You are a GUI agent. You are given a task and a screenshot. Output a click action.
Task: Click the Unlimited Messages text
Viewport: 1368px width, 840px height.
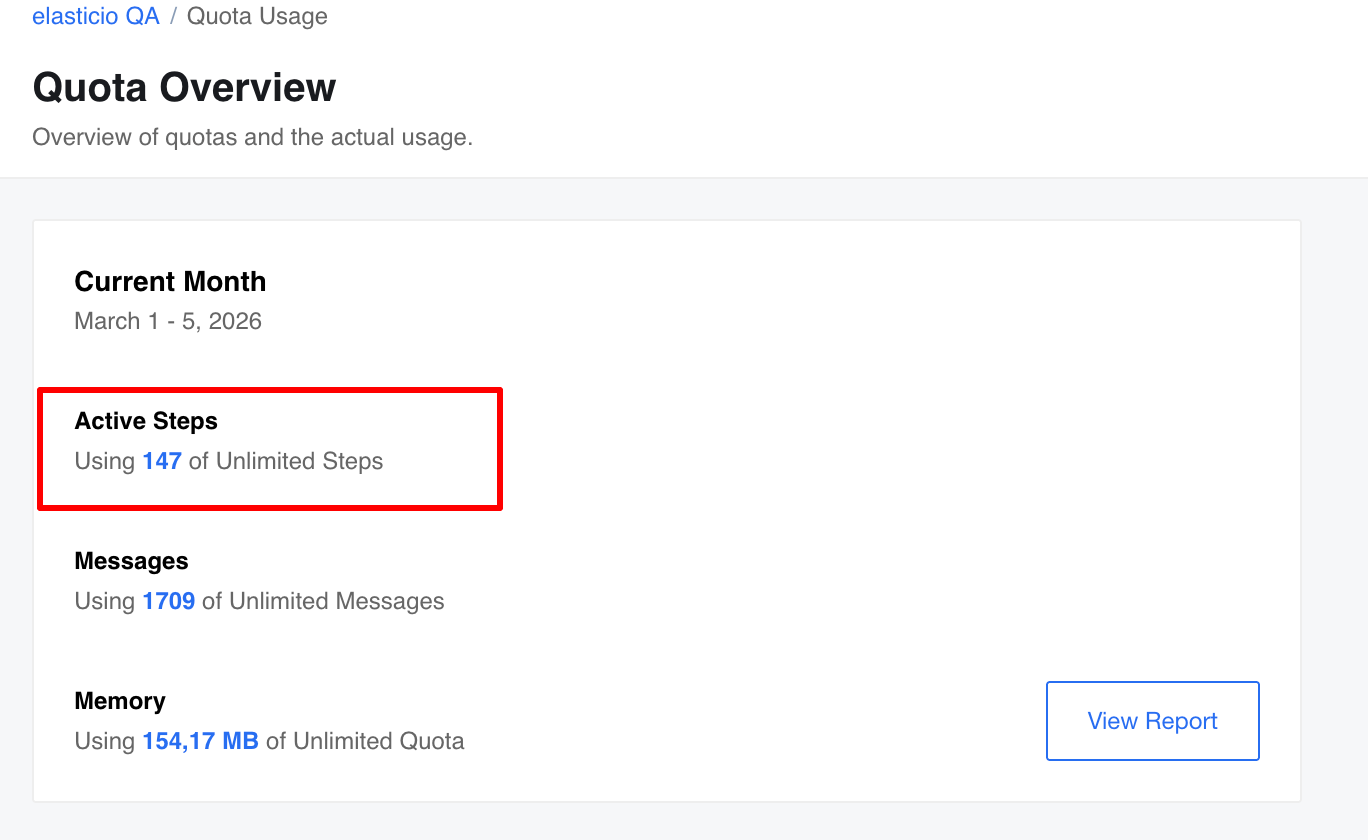(x=336, y=601)
